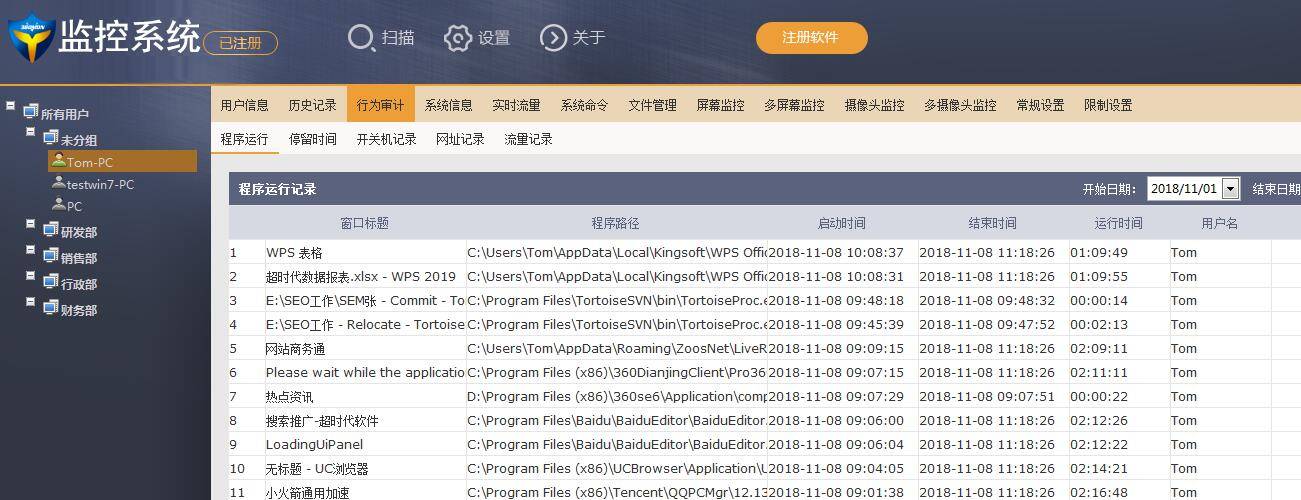The width and height of the screenshot is (1301, 500).
Task: Expand the 研发部 tree node
Action: [30, 224]
